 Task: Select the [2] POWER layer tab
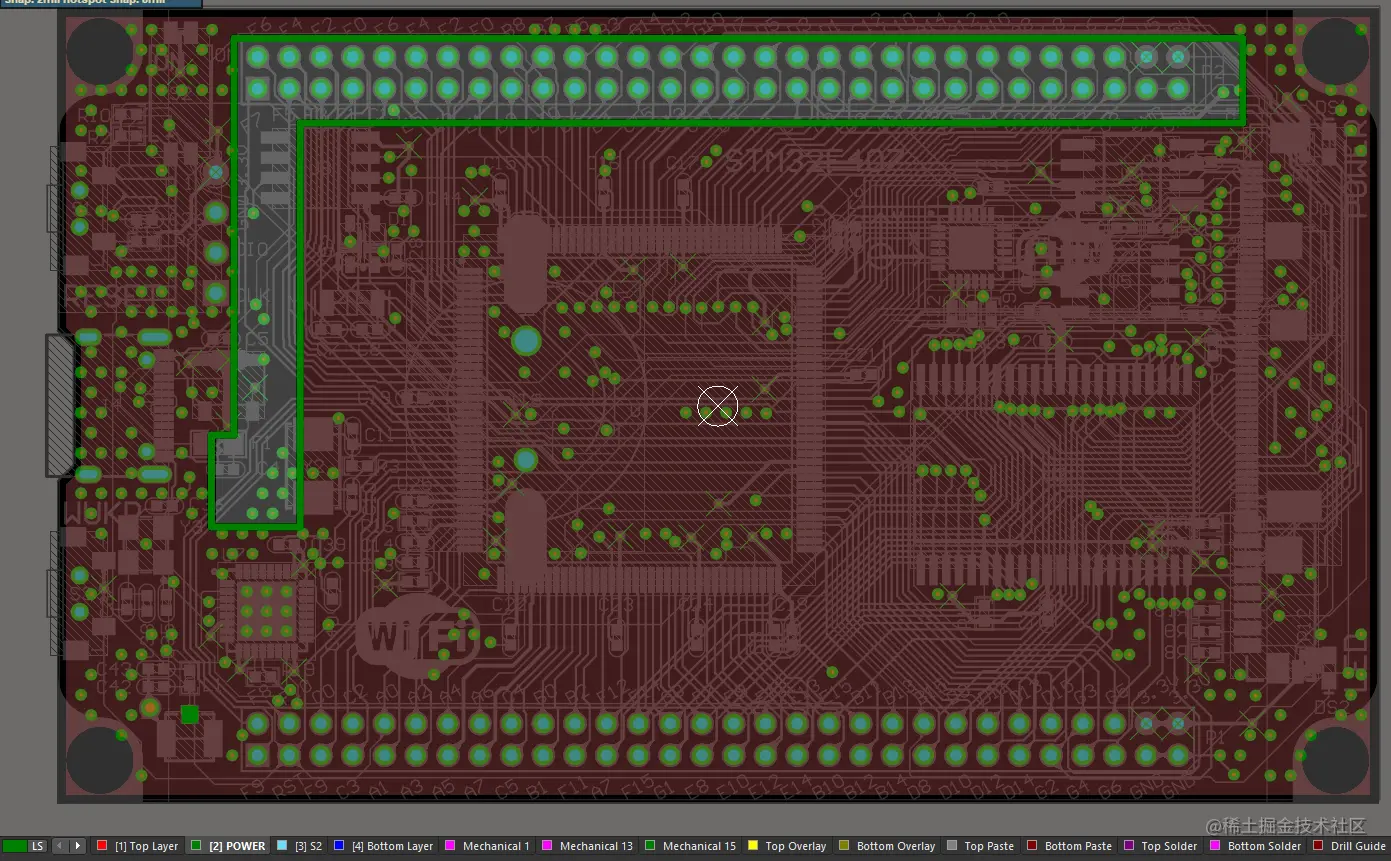pos(229,846)
